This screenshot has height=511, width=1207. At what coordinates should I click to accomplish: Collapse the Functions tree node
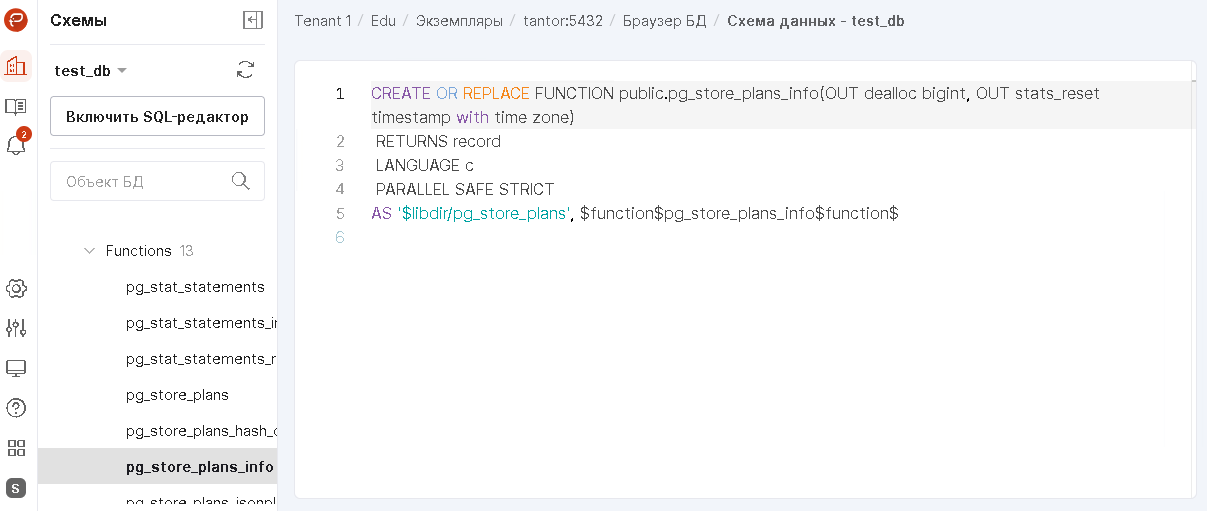[90, 251]
